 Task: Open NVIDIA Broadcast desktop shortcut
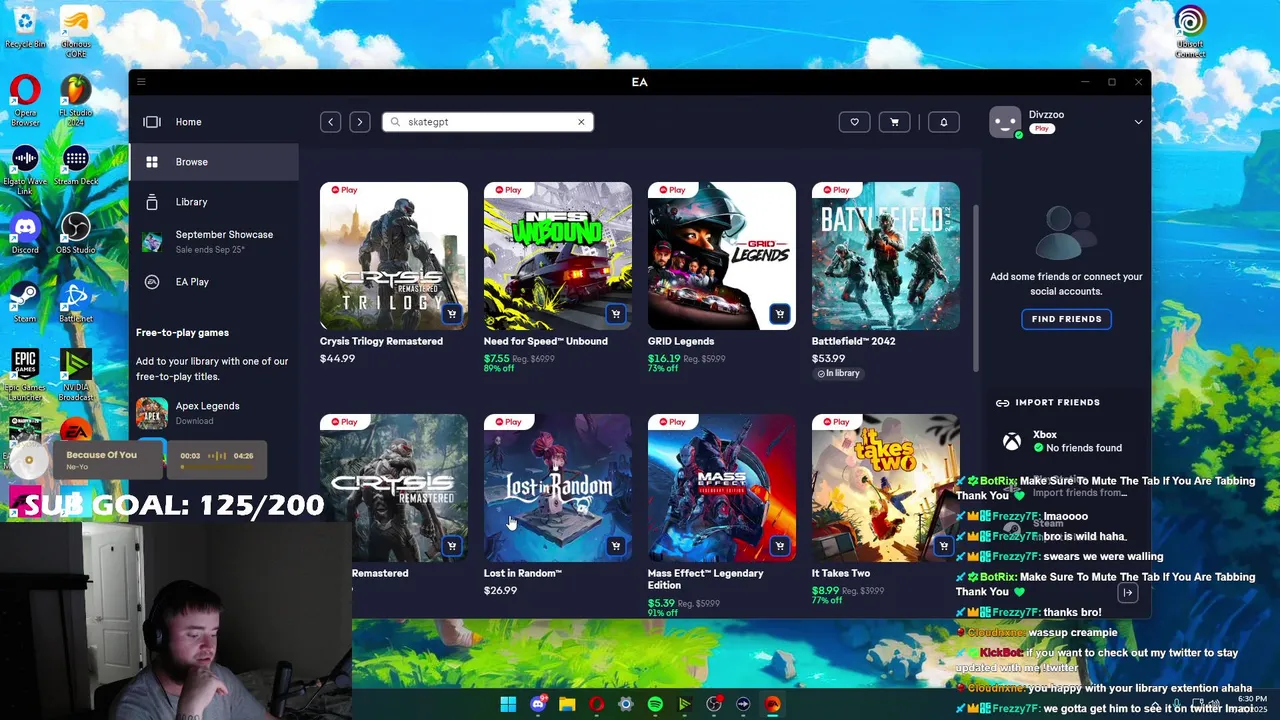point(76,374)
